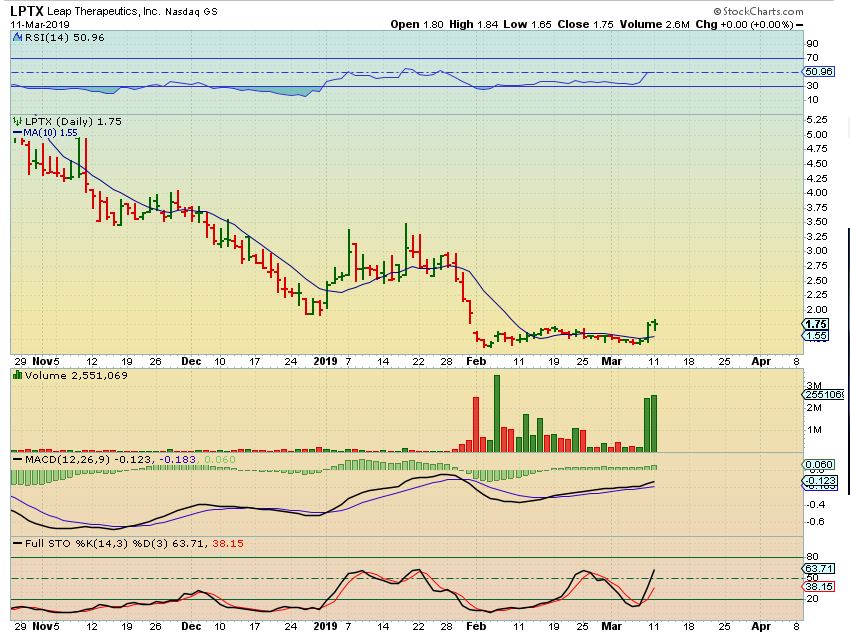Viewport: 850px width, 640px height.
Task: Click the RSI(14) legend line marker
Action: (16, 36)
